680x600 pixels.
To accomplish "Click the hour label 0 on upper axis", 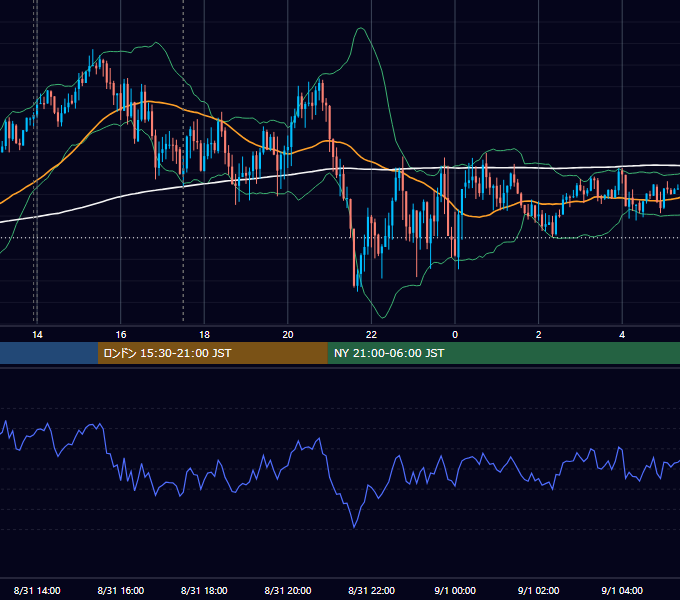I will tap(455, 335).
